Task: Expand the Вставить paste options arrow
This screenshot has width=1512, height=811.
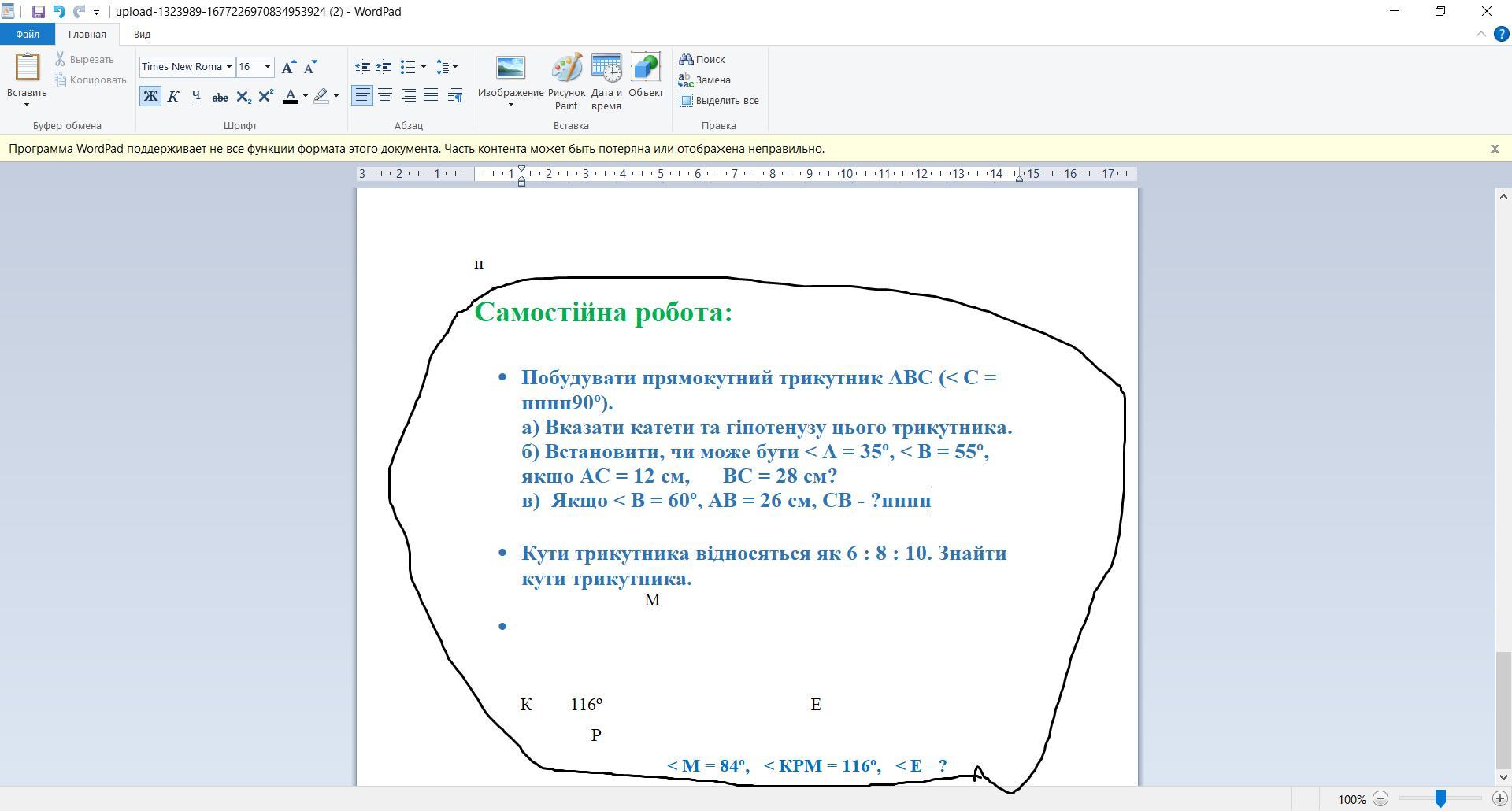Action: 27,104
